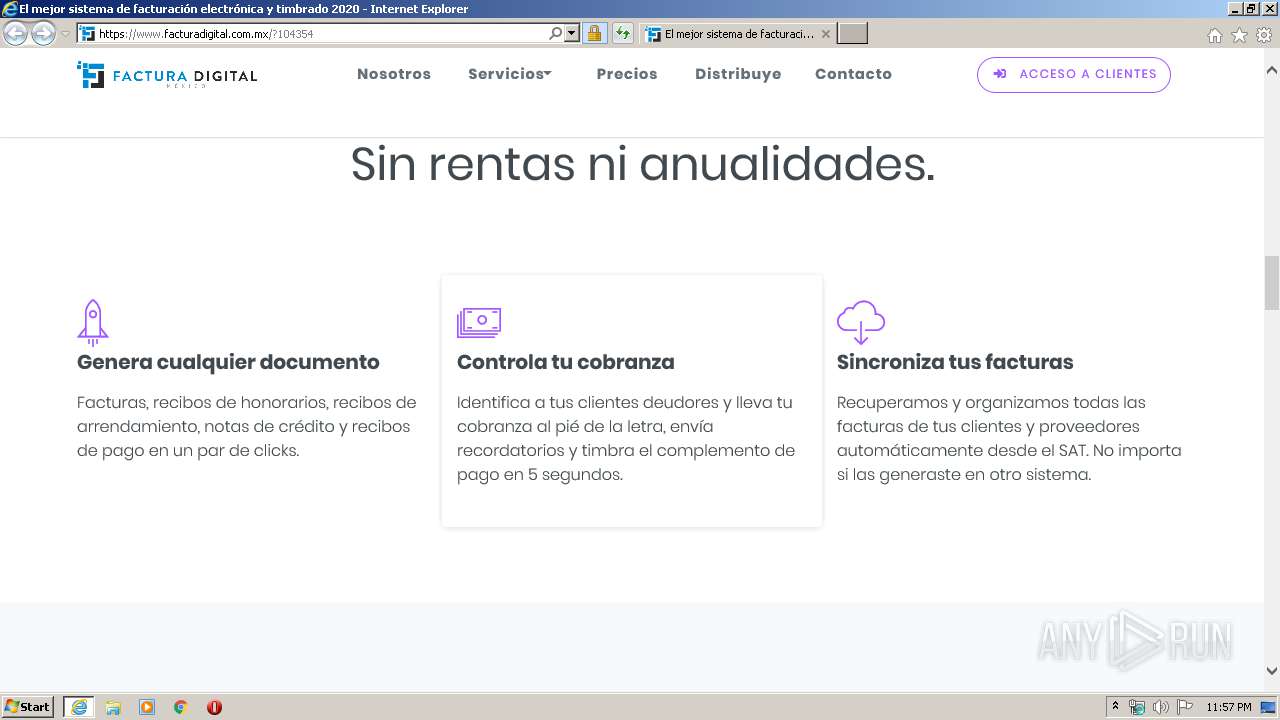Click the Facturas, recibos de honorarios paragraph

pos(247,426)
